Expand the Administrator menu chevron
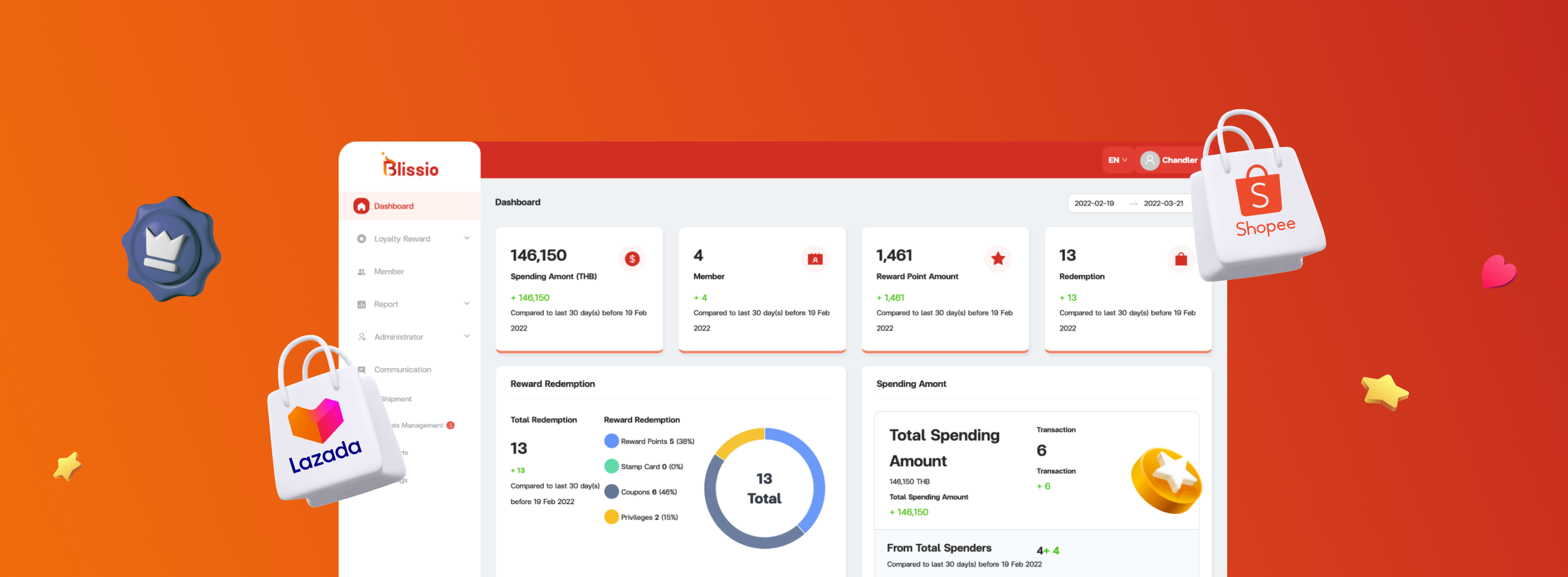Screen dimensions: 1568x577 click(x=467, y=336)
